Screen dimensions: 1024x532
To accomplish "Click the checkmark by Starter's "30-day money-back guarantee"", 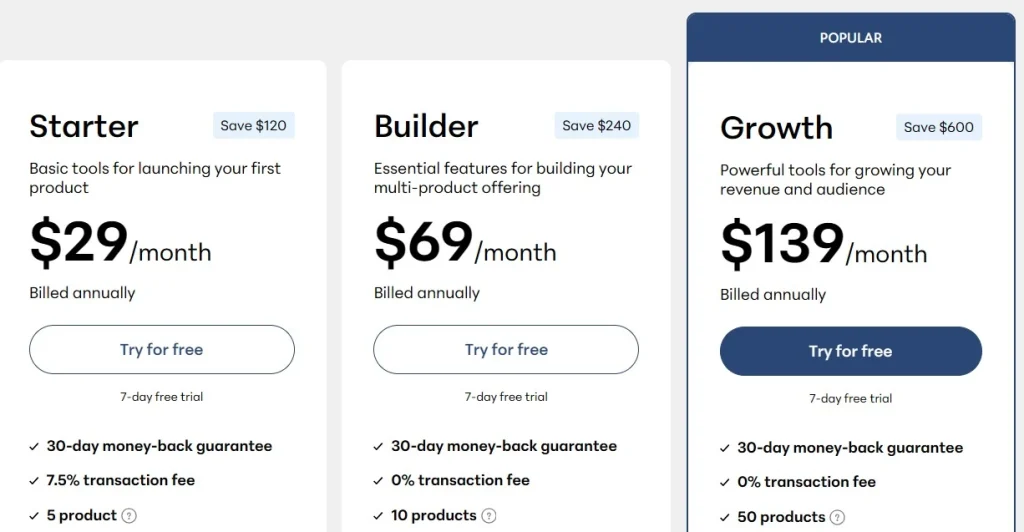I will click(34, 447).
